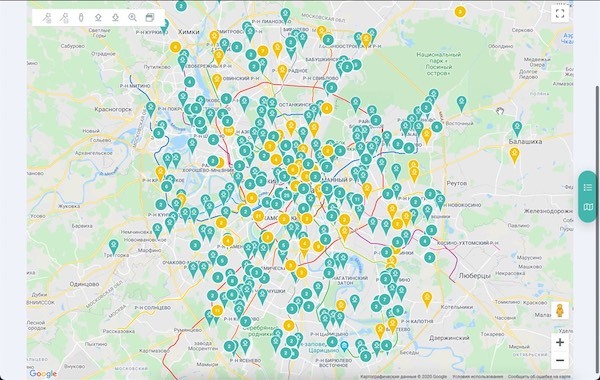Click the download arrow icon in toolbar

point(115,18)
